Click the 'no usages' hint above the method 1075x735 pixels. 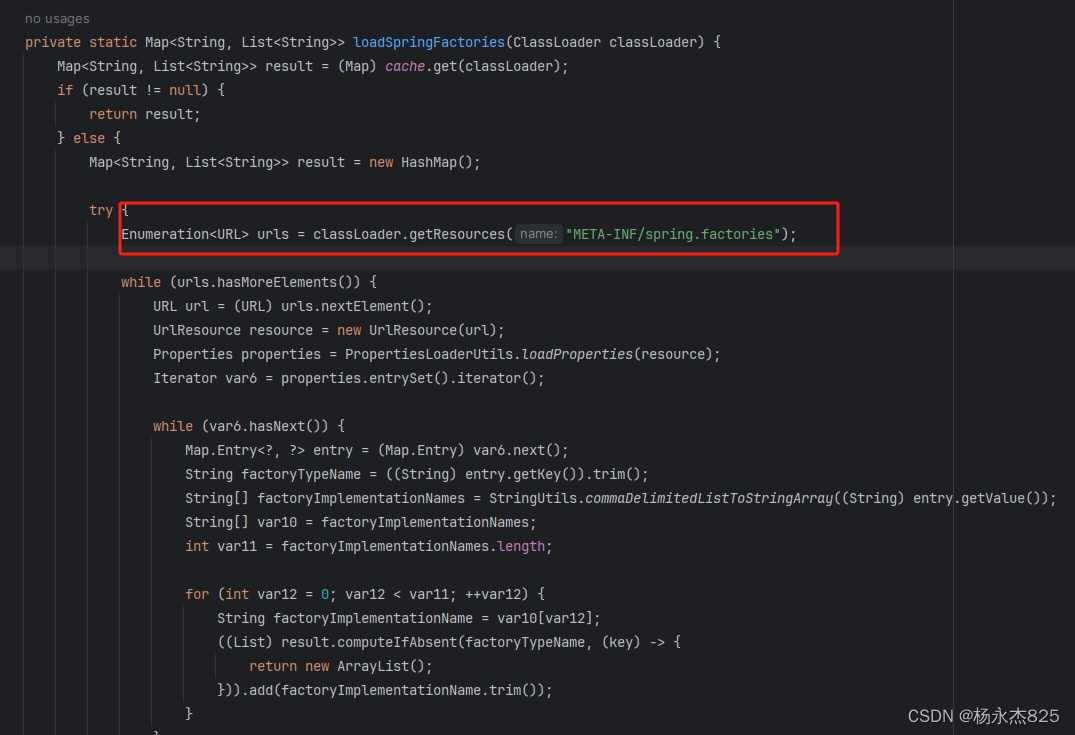click(x=55, y=18)
